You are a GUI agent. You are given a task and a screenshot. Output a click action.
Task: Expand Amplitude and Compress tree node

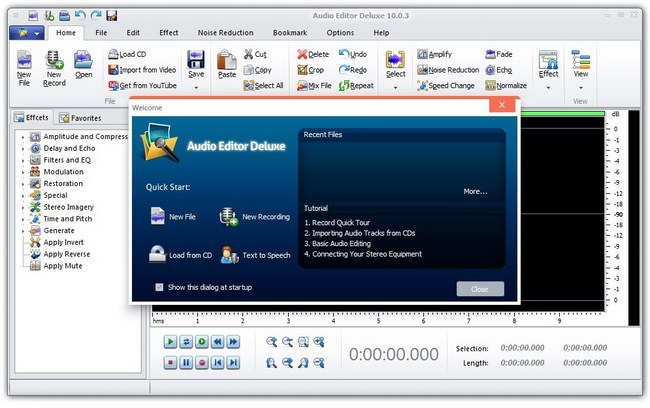[23, 137]
